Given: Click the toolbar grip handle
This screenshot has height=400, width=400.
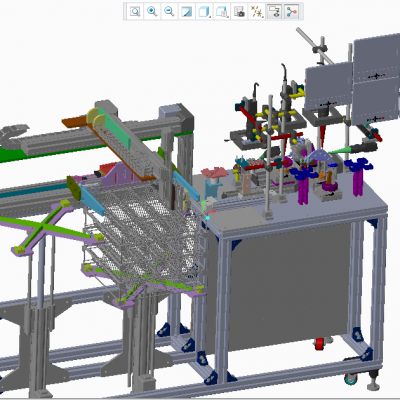Looking at the screenshot, I should click(x=125, y=12).
